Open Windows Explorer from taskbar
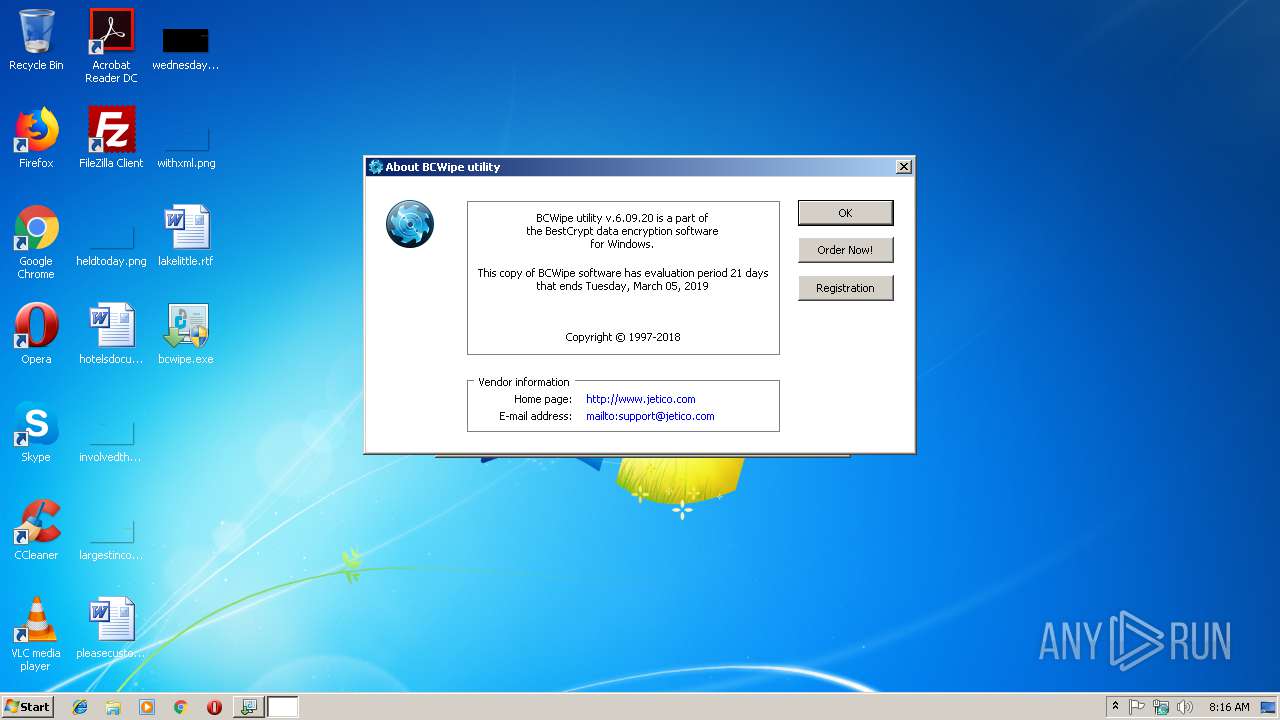Screen dimensions: 1280x720 pyautogui.click(x=113, y=707)
